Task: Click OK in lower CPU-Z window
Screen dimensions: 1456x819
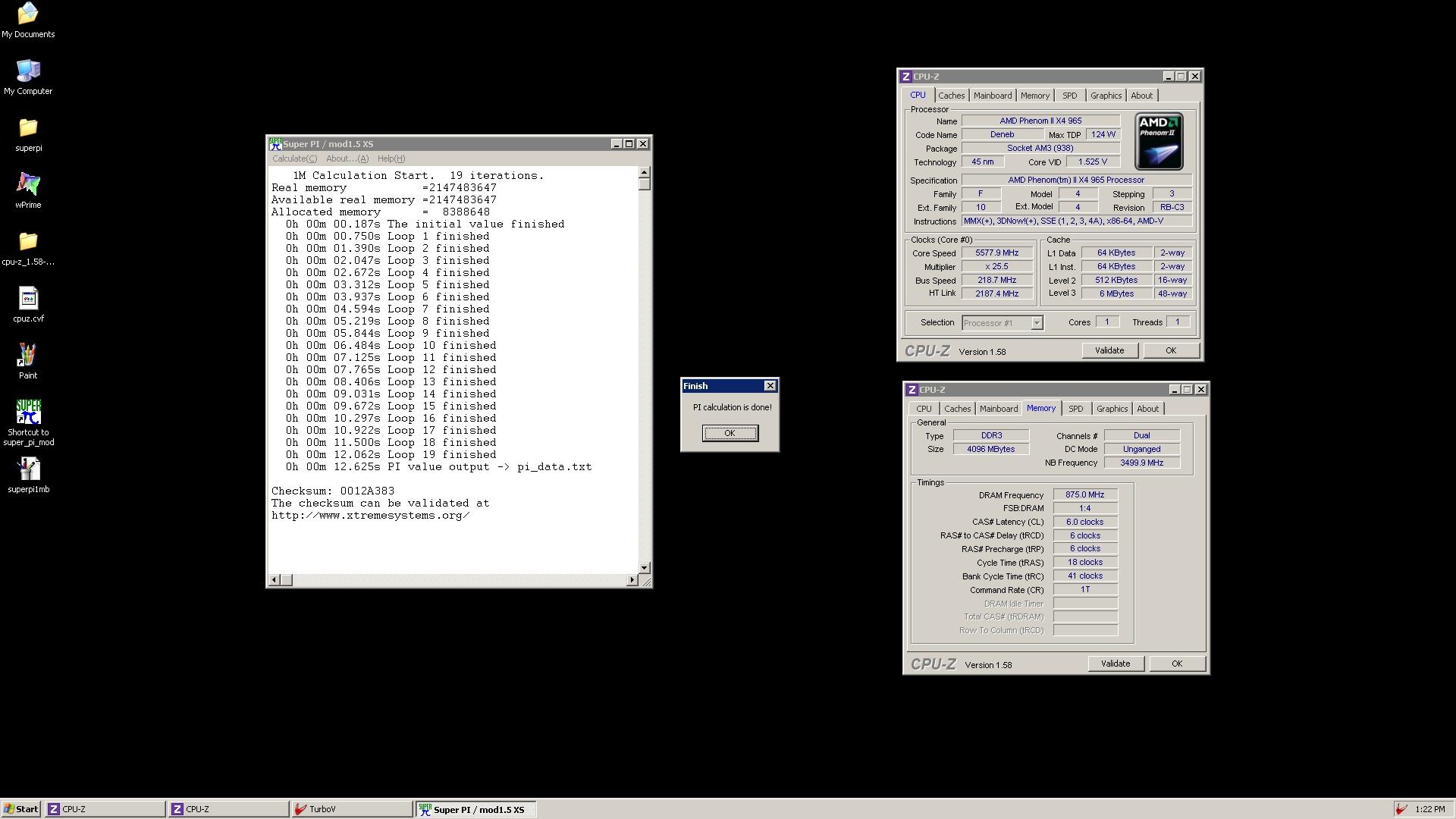Action: tap(1177, 664)
